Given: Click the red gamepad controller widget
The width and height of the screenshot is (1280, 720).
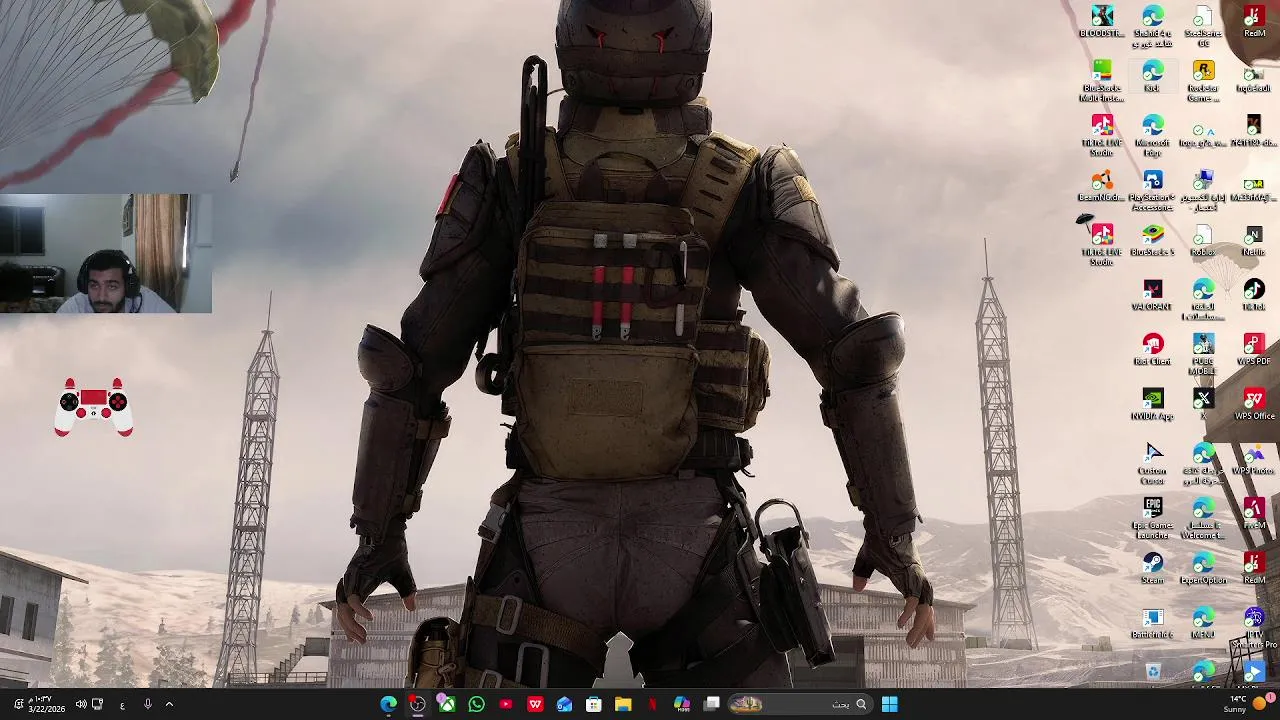Looking at the screenshot, I should tap(93, 406).
